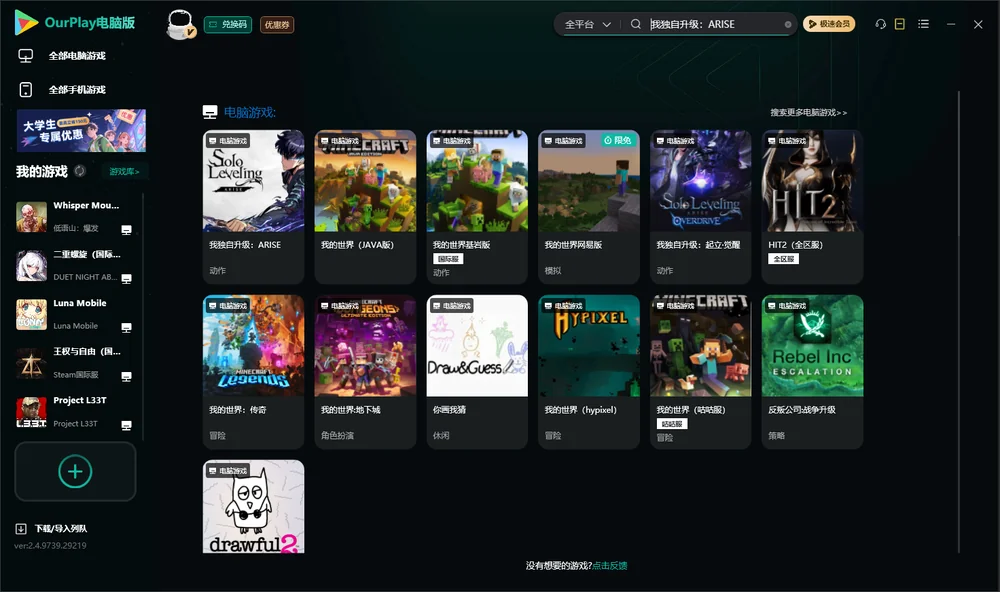1000x592 pixels.
Task: Click the PC icon beside Luna Mobile
Action: click(126, 328)
